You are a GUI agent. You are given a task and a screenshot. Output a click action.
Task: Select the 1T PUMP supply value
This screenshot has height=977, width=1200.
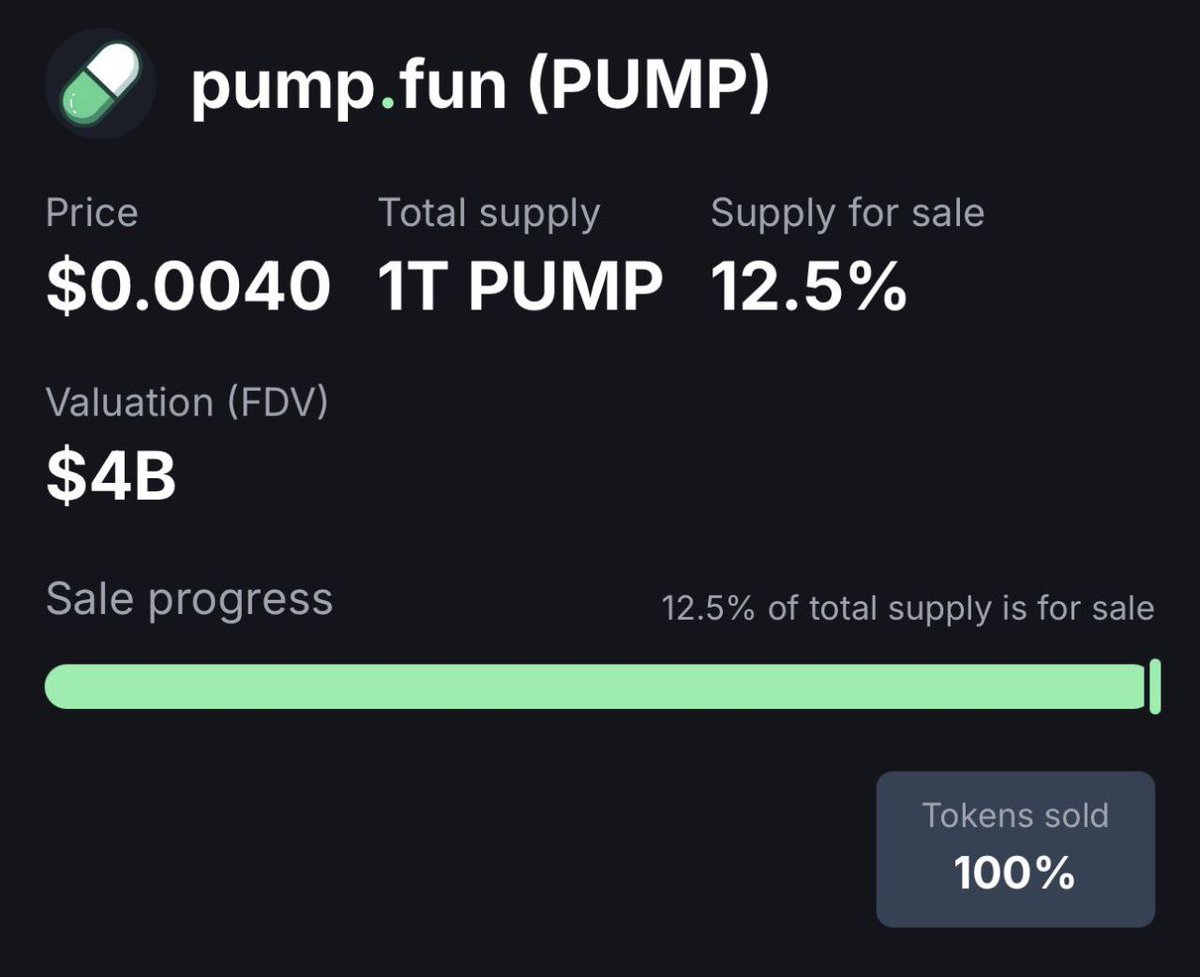click(520, 285)
